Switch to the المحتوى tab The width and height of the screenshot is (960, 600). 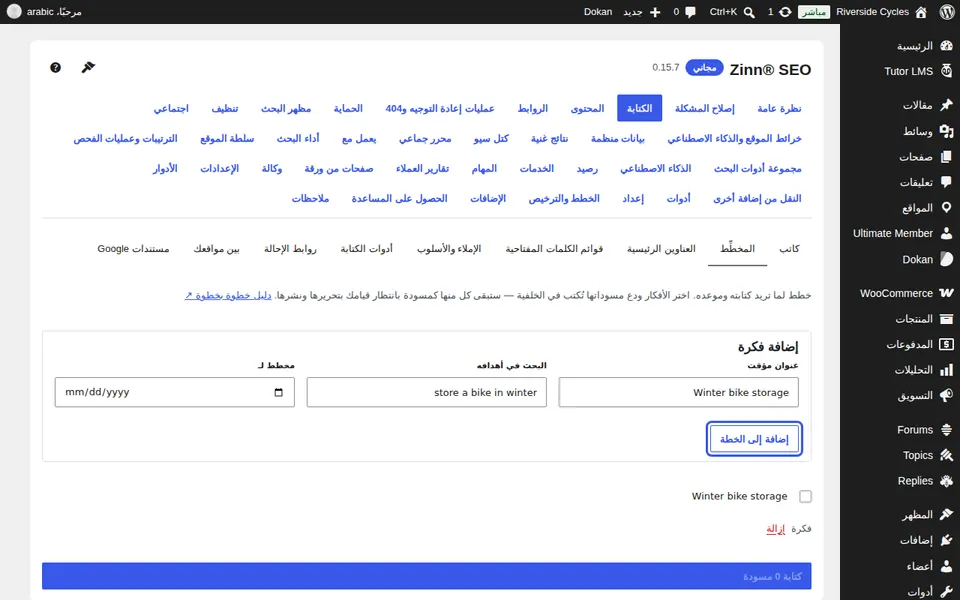[x=587, y=108]
